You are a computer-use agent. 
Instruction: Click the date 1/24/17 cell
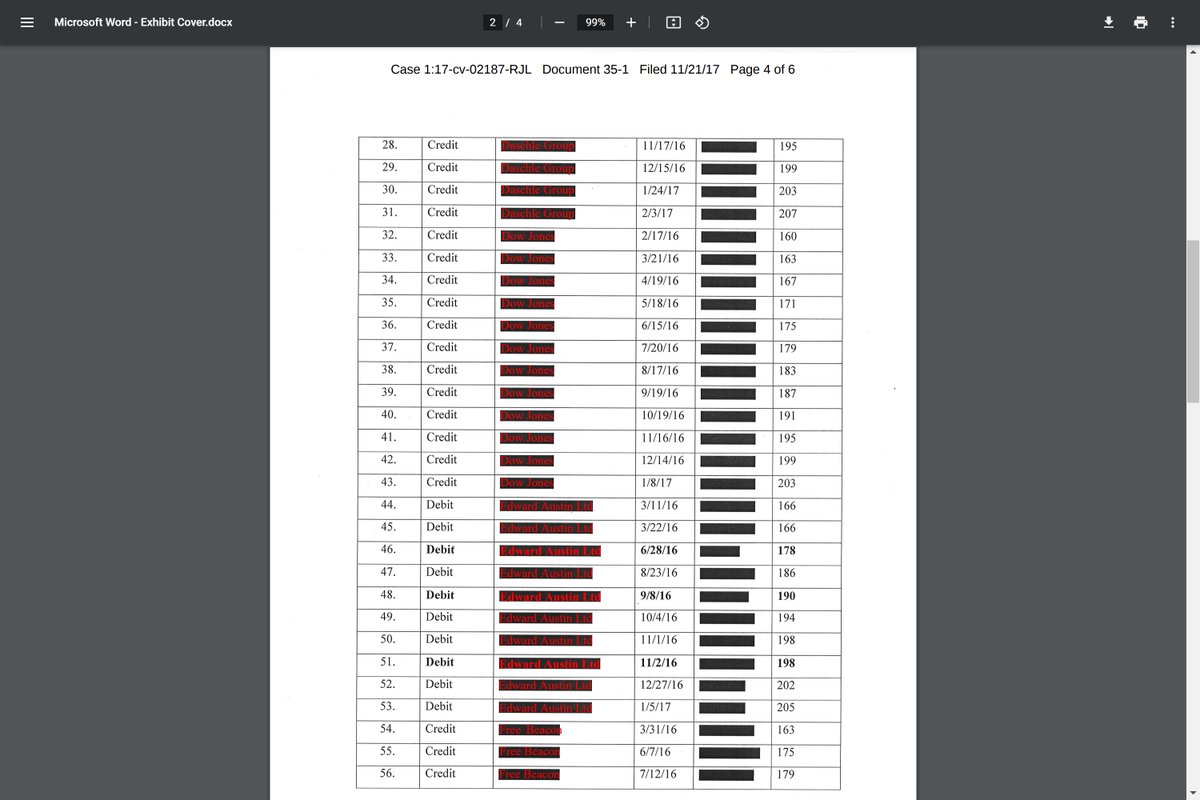coord(660,190)
